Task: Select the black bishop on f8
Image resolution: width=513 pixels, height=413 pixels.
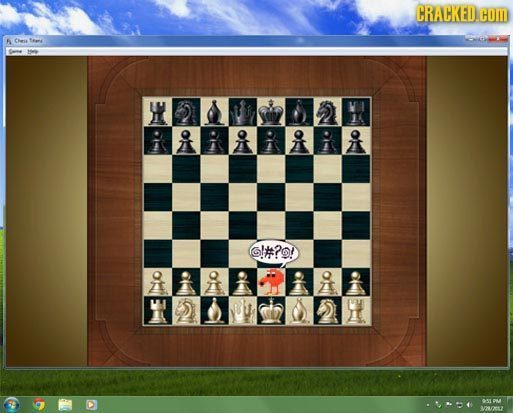Action: [299, 112]
